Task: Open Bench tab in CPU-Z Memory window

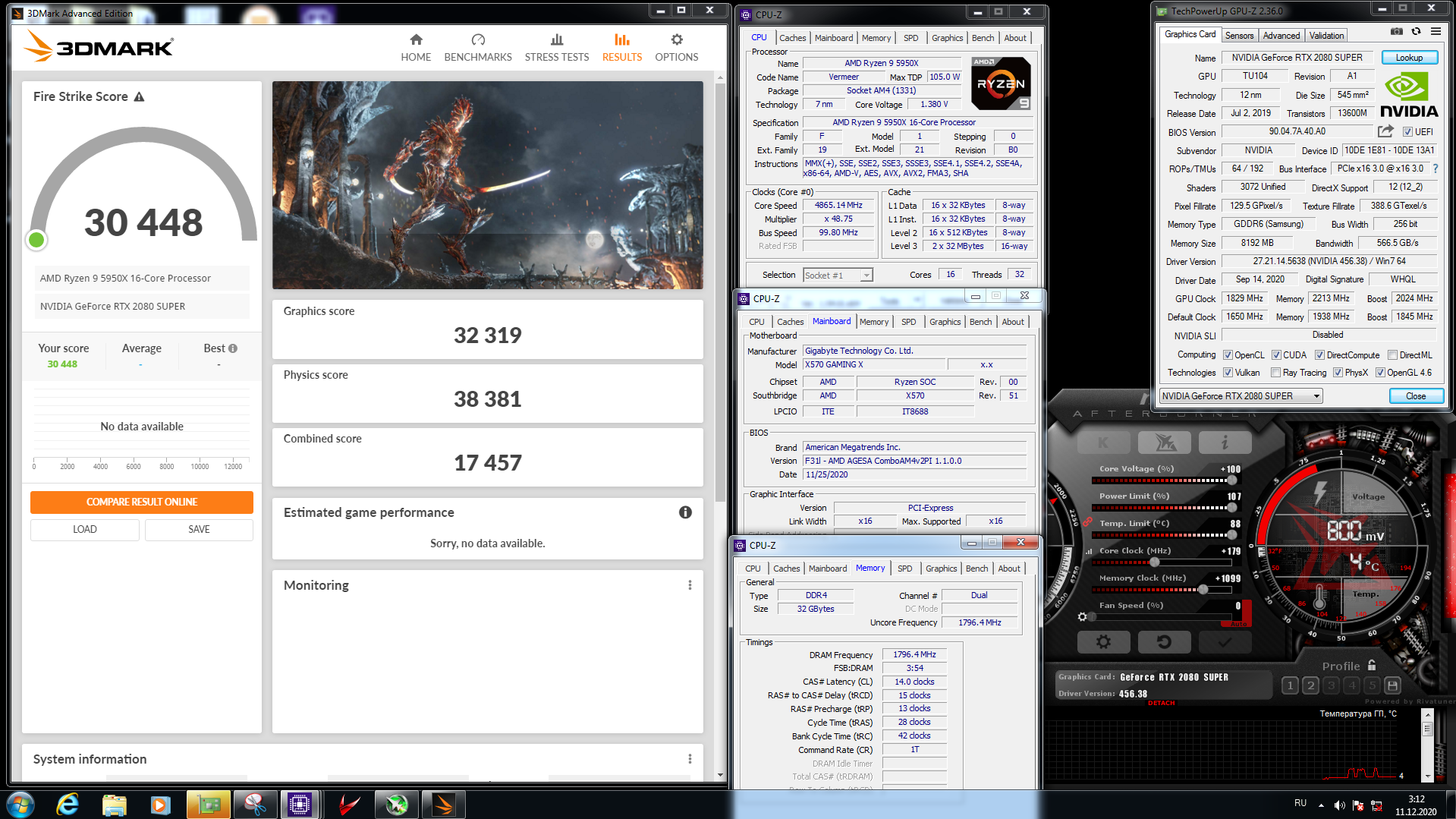Action: [x=976, y=569]
